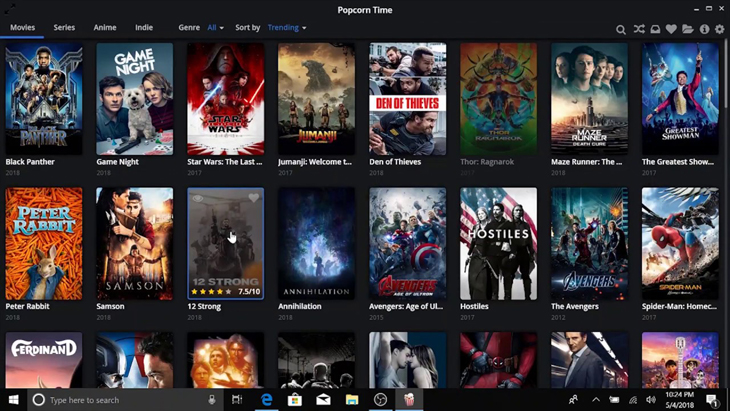Open the Black Panther poster

point(44,99)
